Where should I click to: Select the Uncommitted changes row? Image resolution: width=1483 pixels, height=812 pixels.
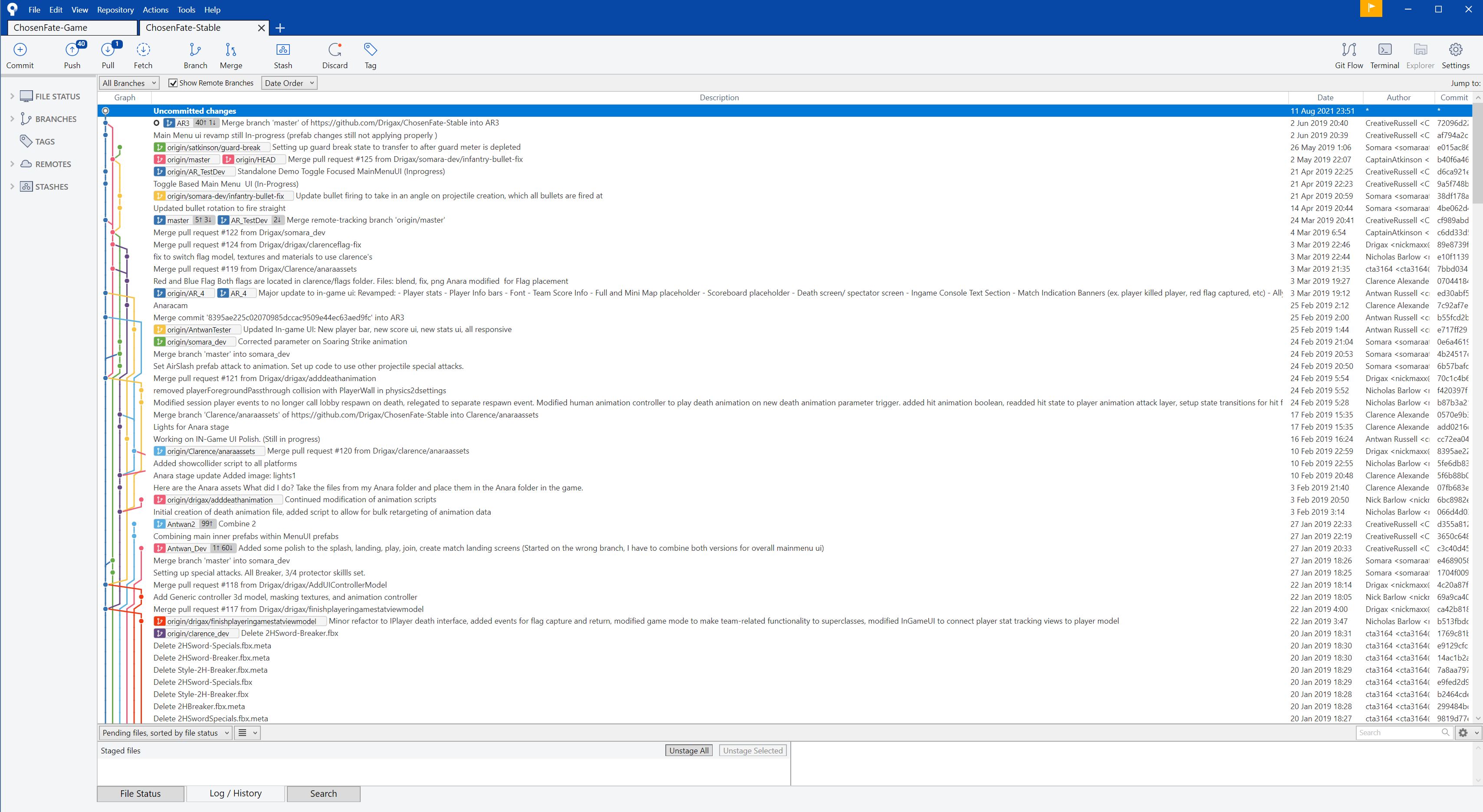[x=785, y=111]
